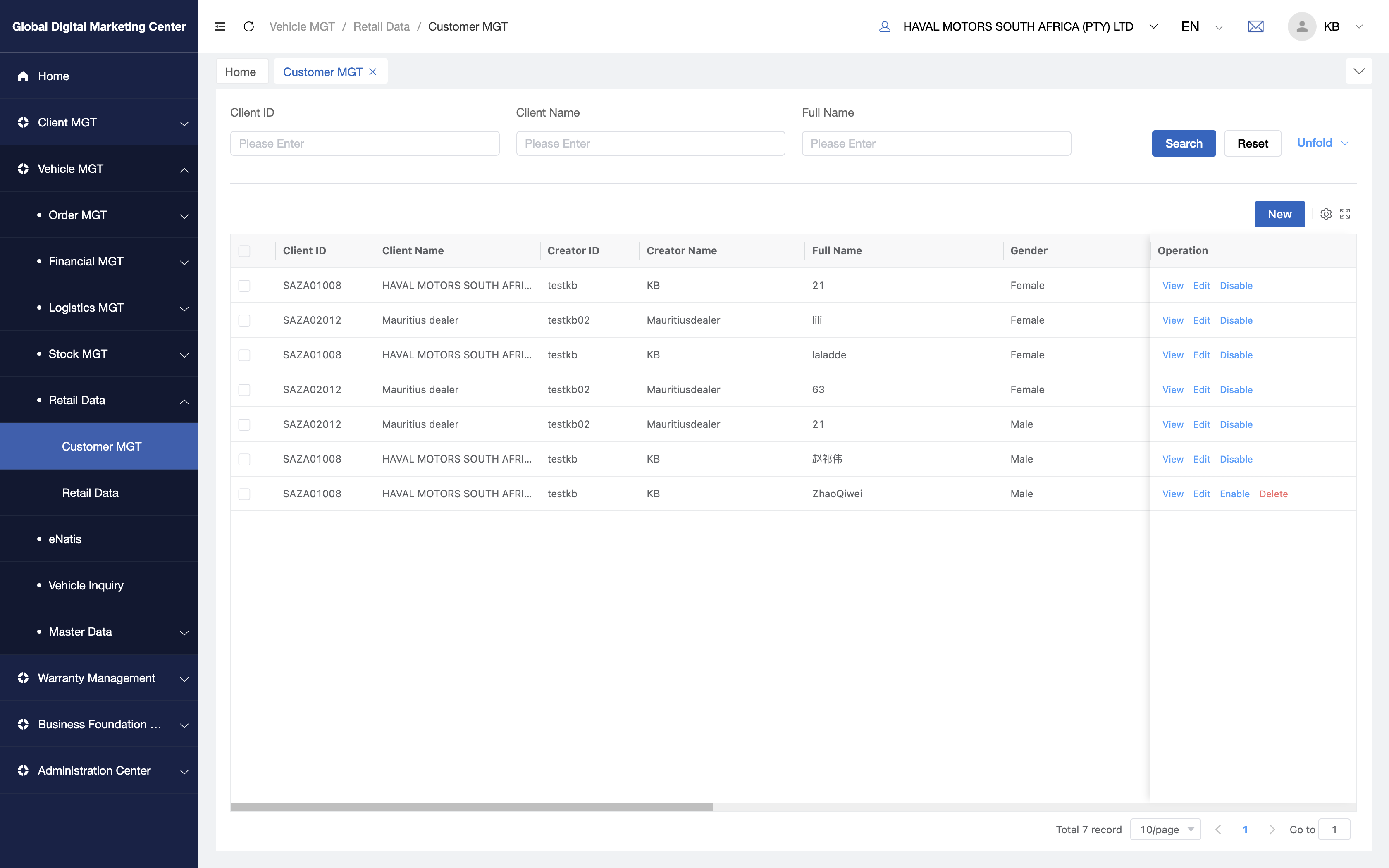Toggle table fullscreen icon
The image size is (1389, 868).
1345,214
